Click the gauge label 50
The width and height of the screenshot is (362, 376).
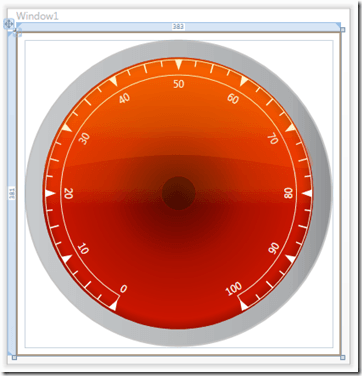click(x=179, y=84)
